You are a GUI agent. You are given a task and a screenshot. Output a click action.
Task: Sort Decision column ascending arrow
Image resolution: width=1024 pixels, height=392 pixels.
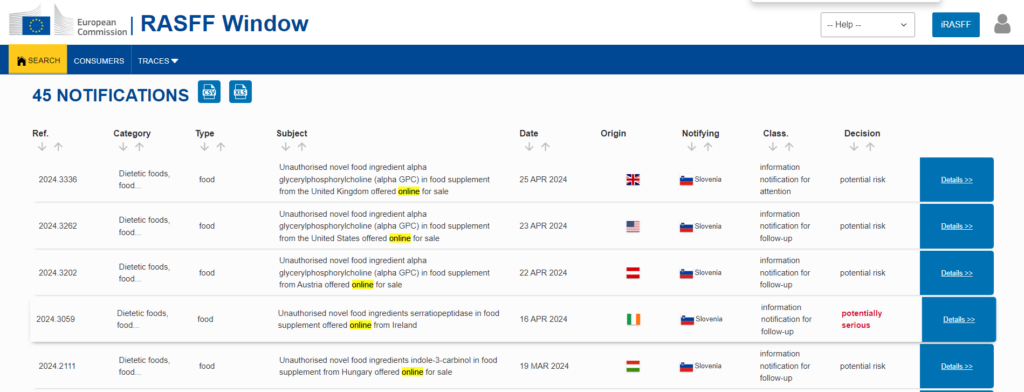(870, 147)
